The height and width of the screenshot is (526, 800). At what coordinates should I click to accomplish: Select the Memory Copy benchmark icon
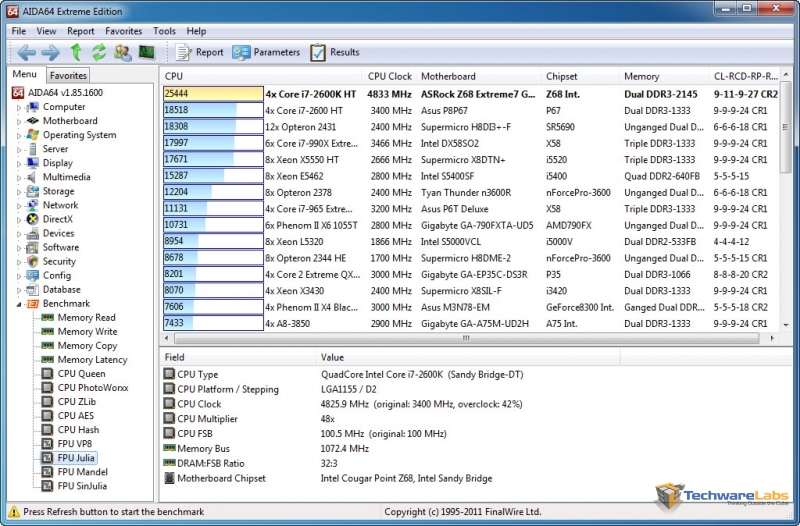pyautogui.click(x=47, y=345)
